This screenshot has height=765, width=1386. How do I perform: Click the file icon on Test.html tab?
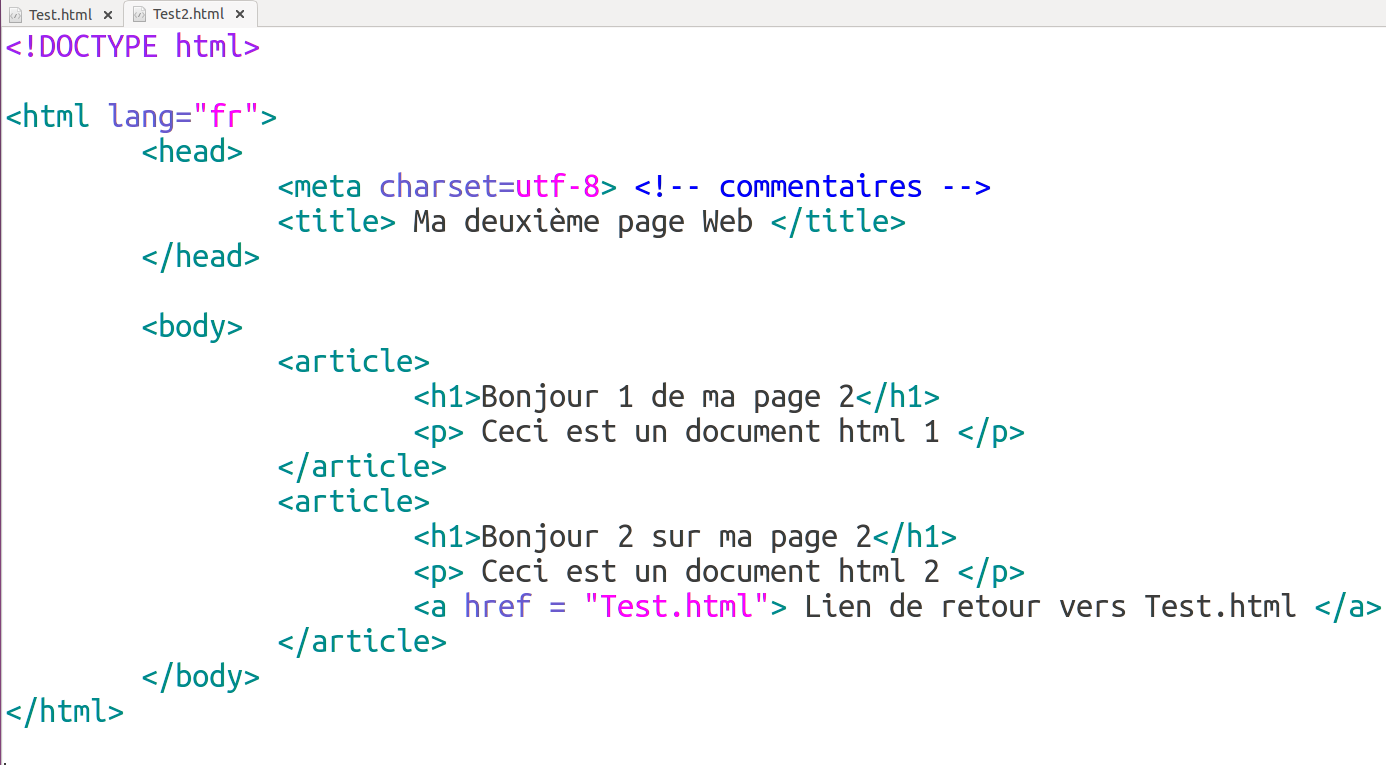coord(15,14)
